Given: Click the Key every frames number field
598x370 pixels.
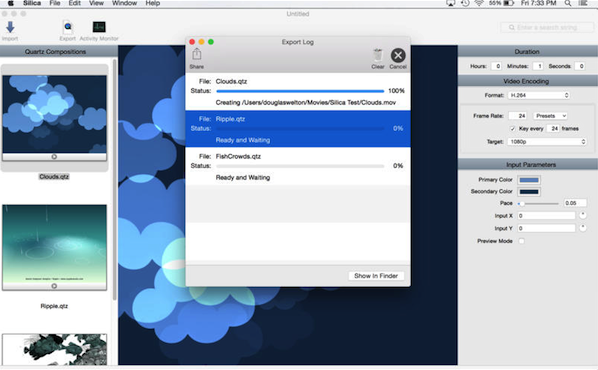Looking at the screenshot, I should point(553,129).
